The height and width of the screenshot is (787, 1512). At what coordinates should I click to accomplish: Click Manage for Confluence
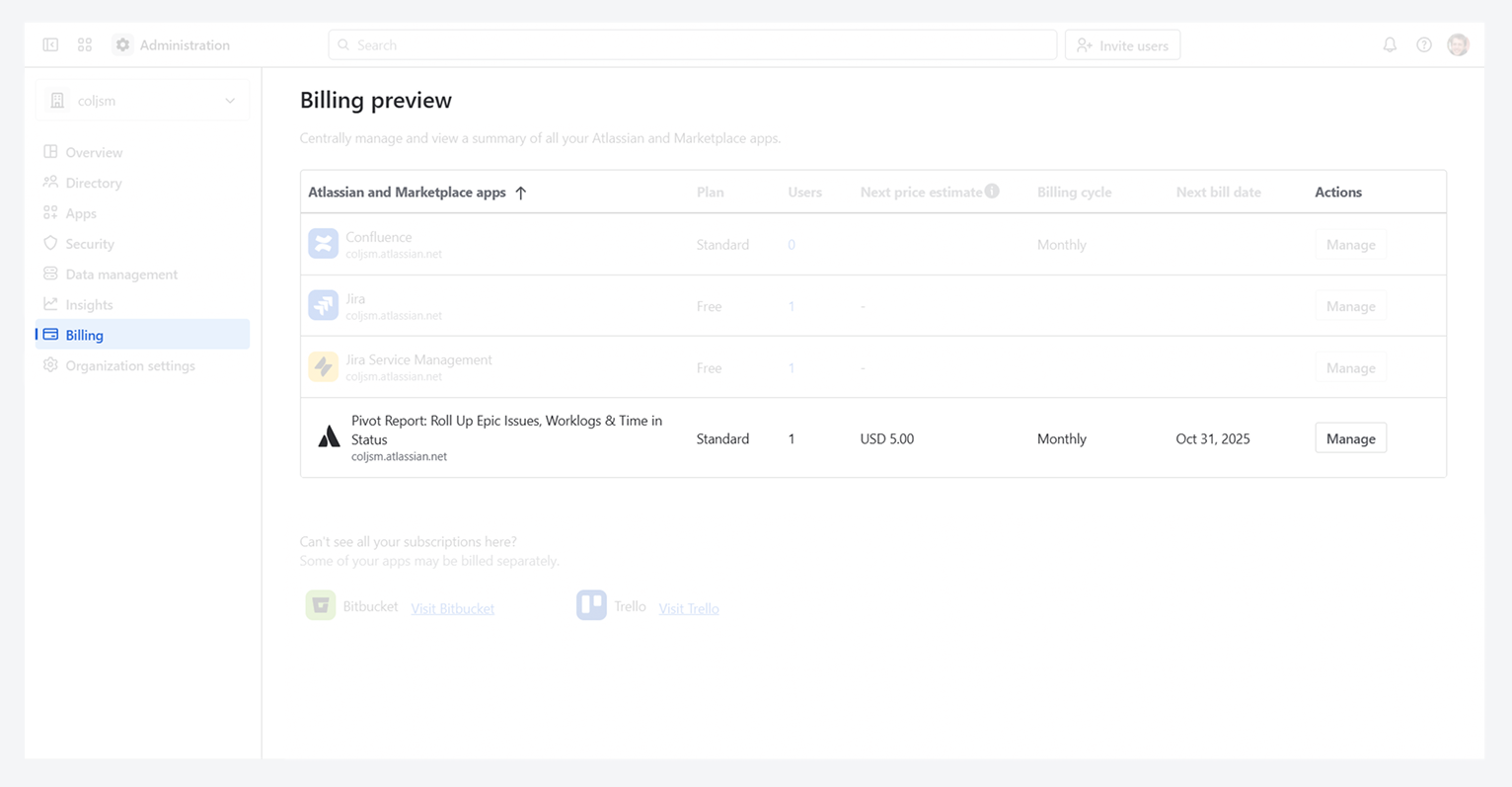pyautogui.click(x=1350, y=245)
